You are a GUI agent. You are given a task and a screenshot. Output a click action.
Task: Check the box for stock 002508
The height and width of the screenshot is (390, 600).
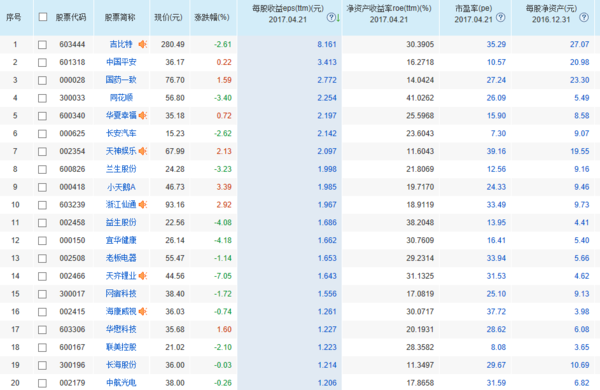[42, 258]
